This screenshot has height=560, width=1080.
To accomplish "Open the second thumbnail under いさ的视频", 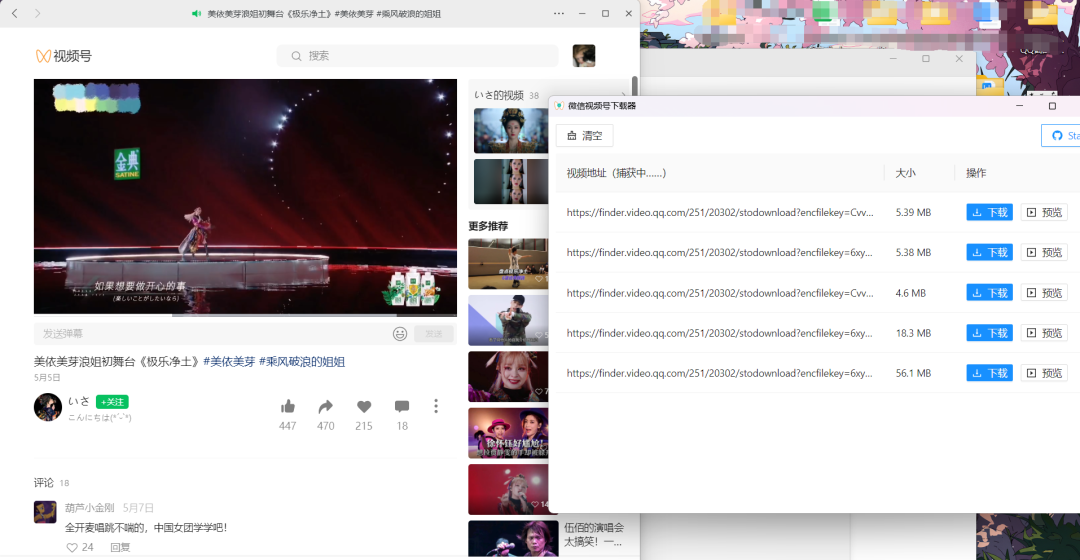I will (x=511, y=181).
